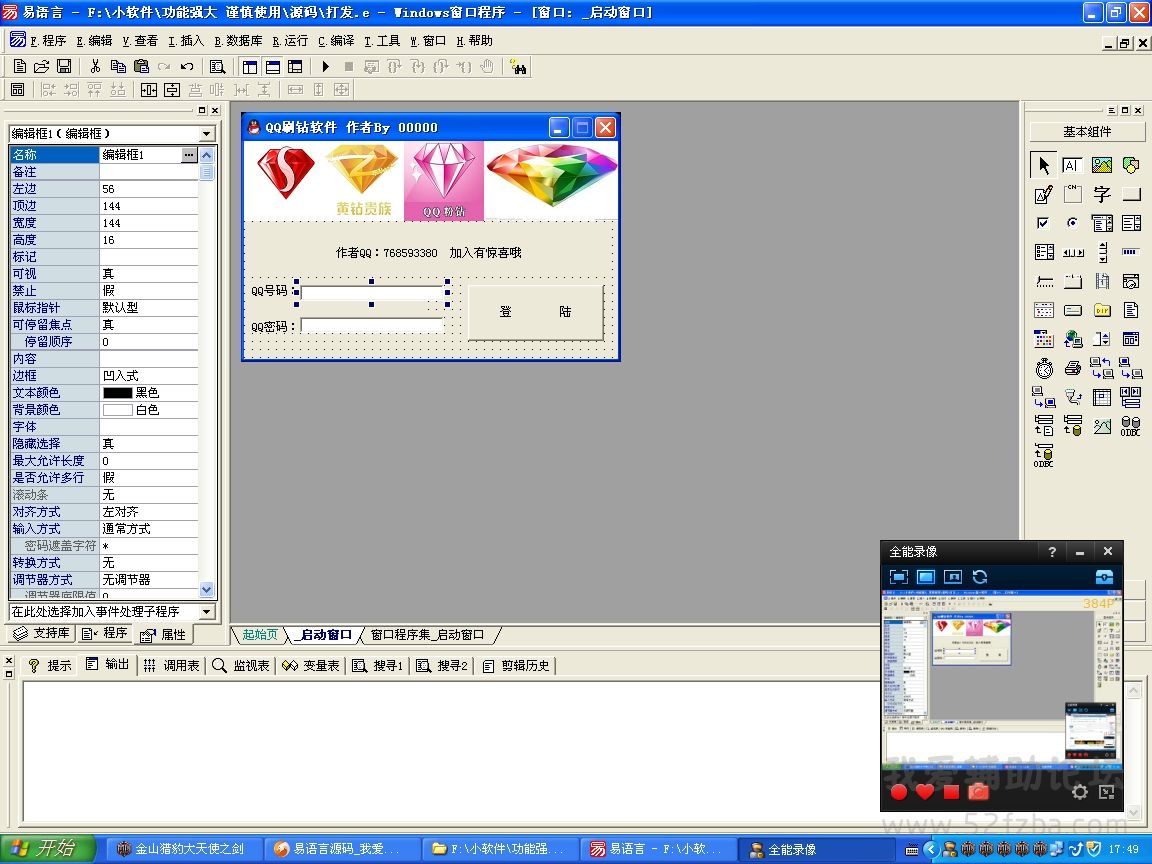Click the camera snapshot icon in 全能录像
This screenshot has width=1152, height=864.
978,791
